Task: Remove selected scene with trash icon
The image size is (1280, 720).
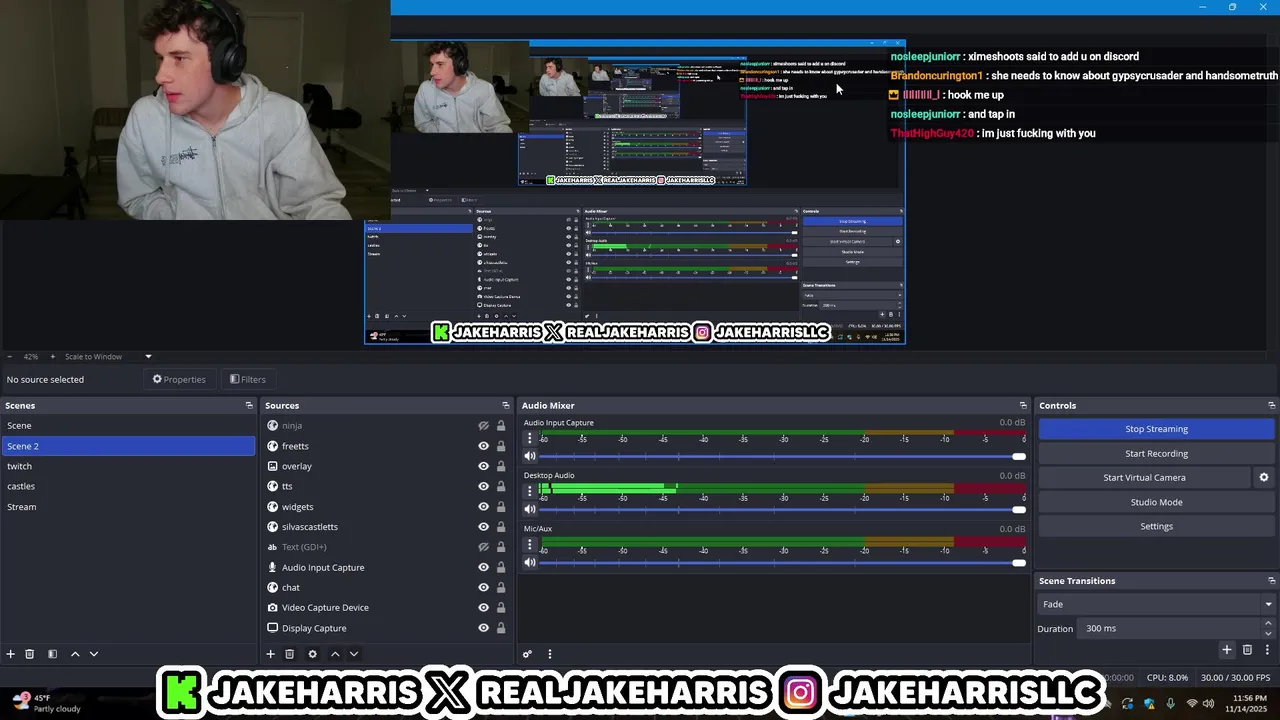Action: (30, 654)
